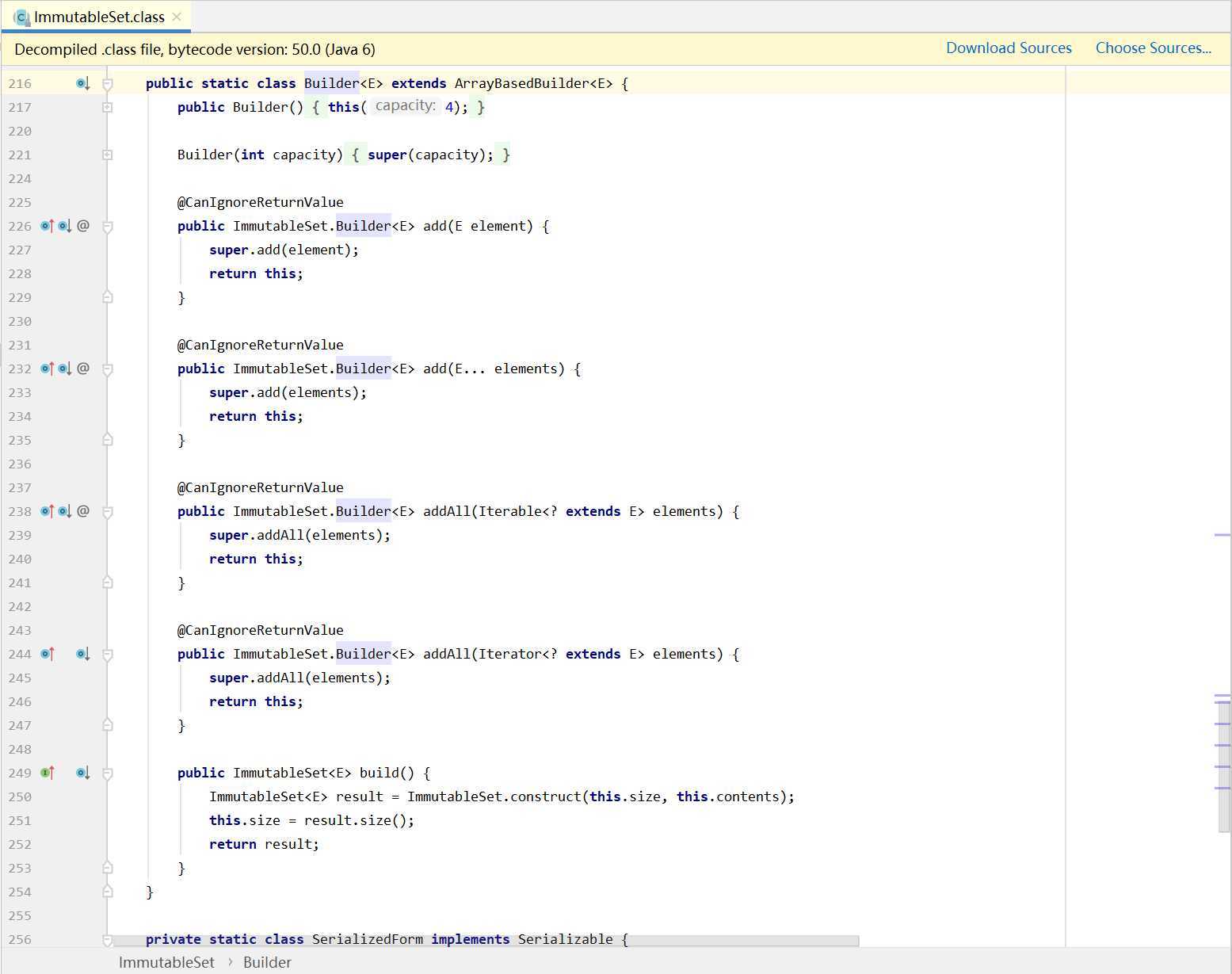
Task: Click ImmutableSet in the breadcrumb bar
Action: coord(166,962)
